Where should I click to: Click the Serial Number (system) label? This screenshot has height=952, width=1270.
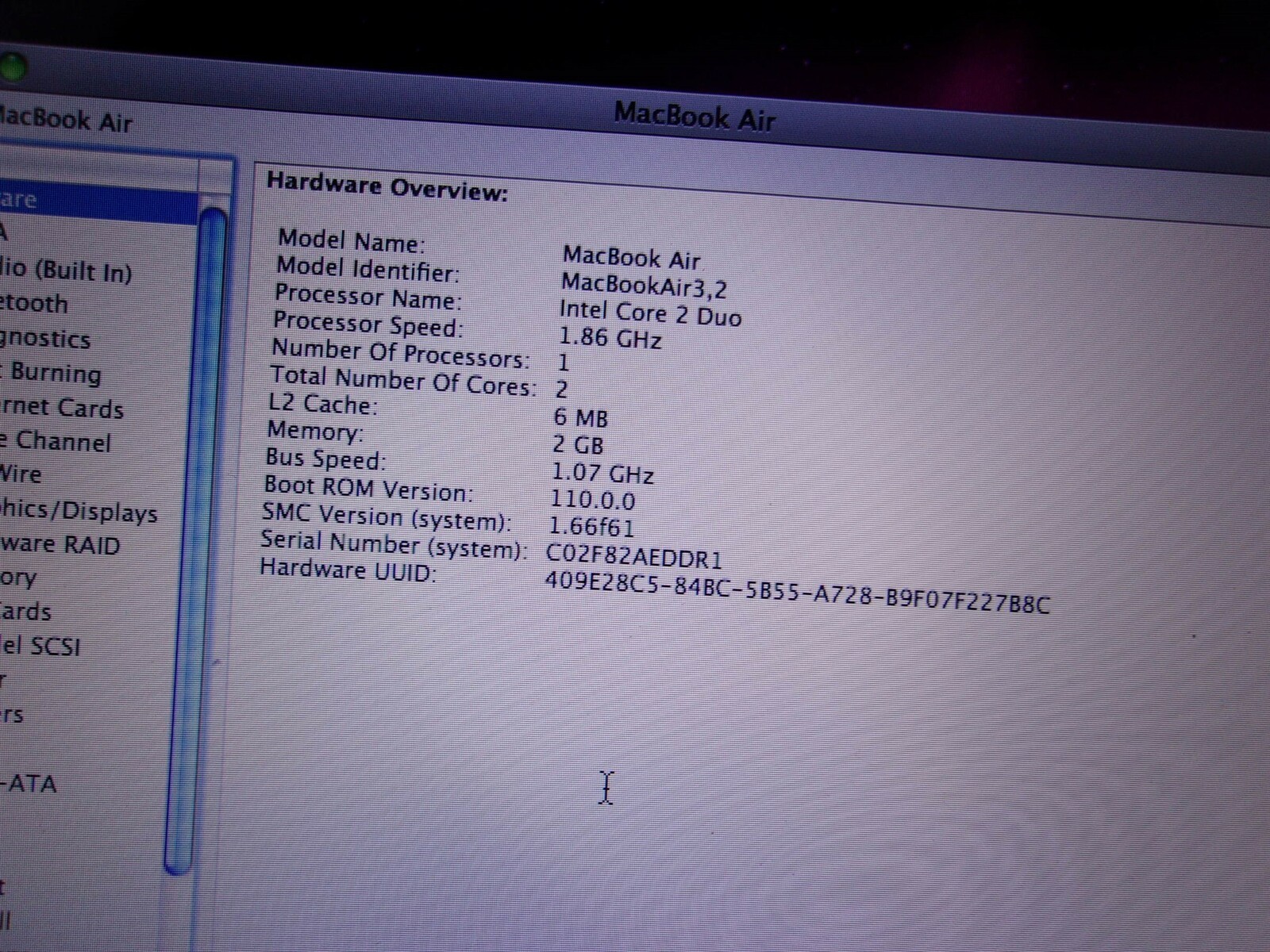point(394,544)
